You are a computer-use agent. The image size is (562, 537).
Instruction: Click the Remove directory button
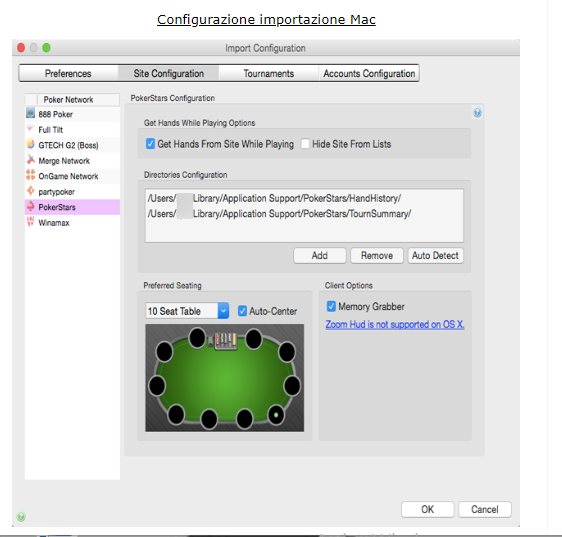[x=377, y=256]
